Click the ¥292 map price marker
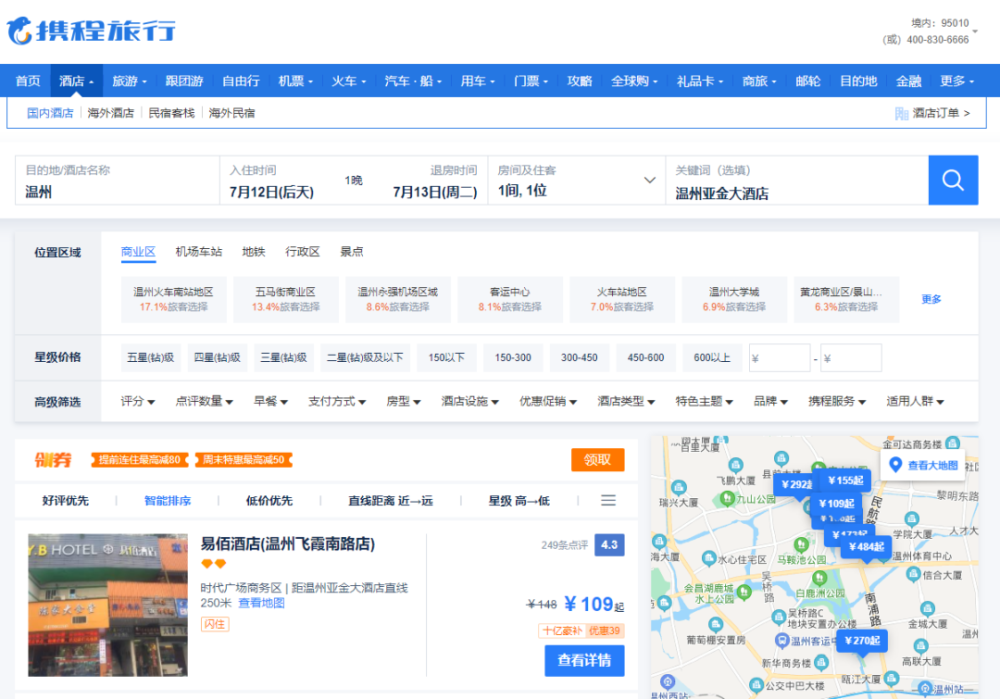Image resolution: width=1000 pixels, height=699 pixels. click(795, 484)
